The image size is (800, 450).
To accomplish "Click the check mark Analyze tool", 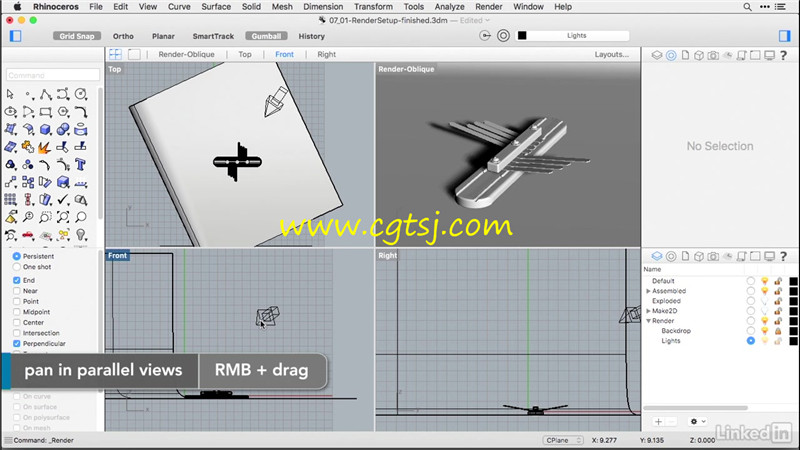I will pyautogui.click(x=63, y=199).
